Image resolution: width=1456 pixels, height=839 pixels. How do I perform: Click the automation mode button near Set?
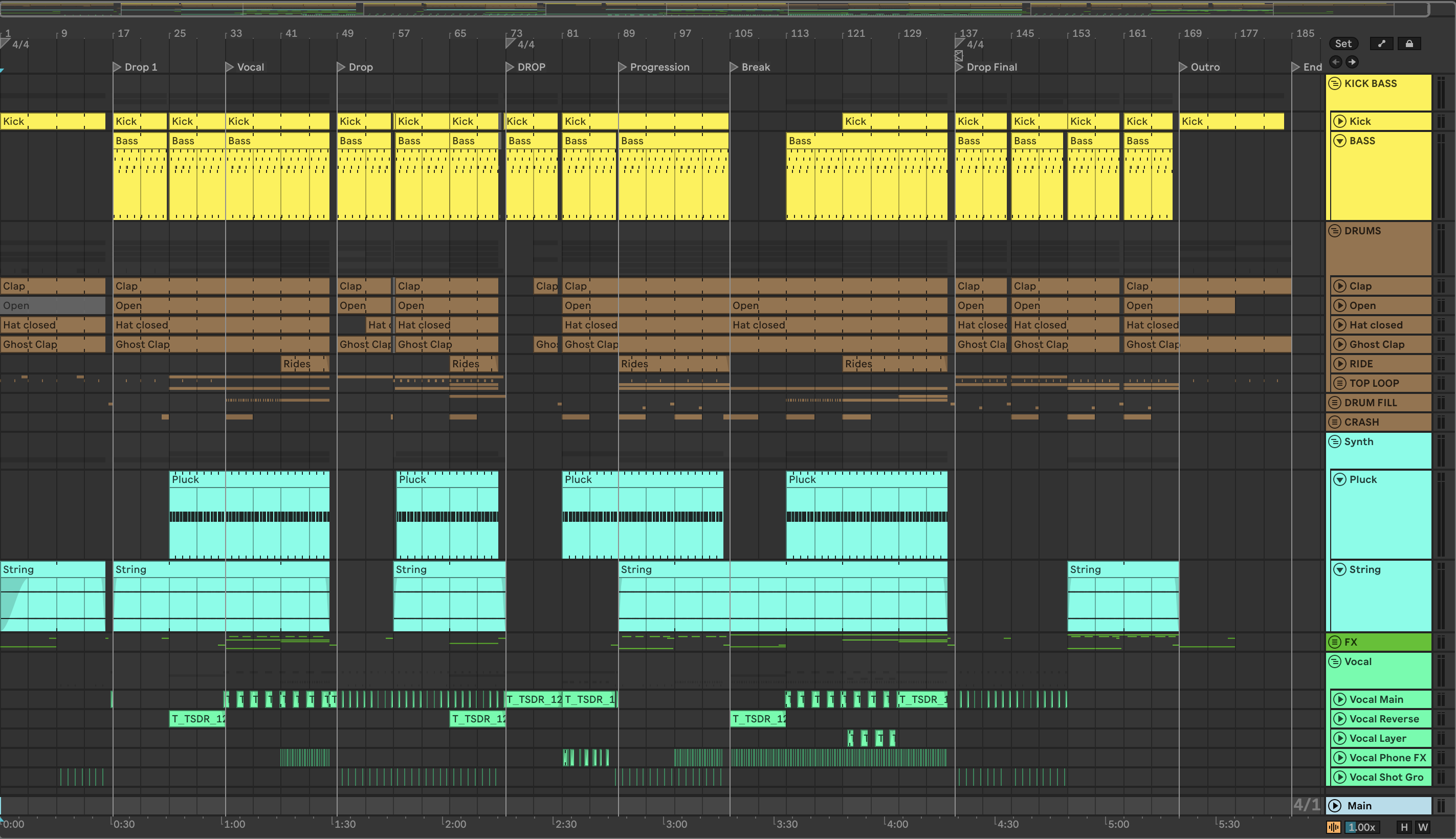click(1381, 44)
